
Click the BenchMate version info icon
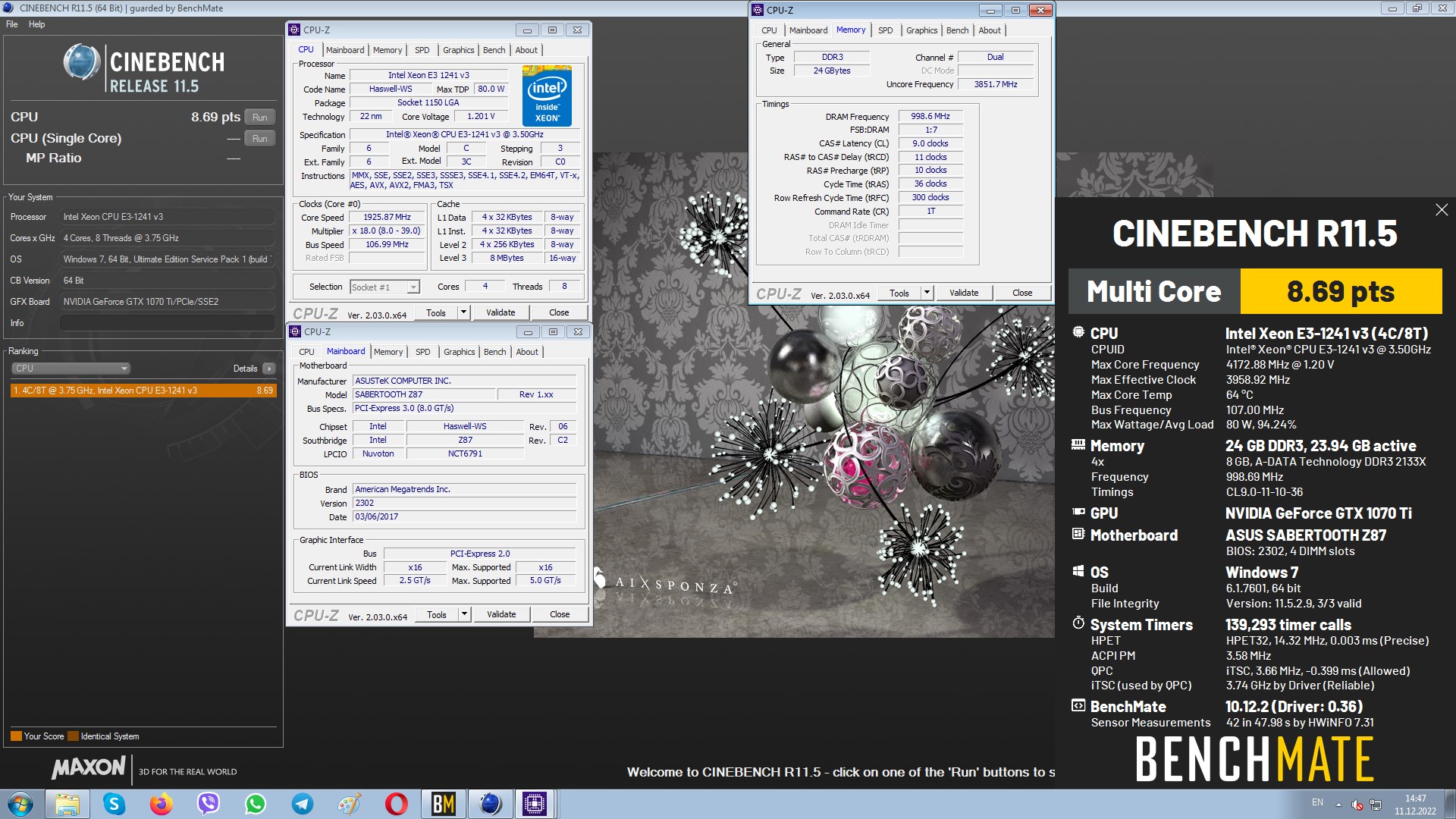tap(1078, 705)
